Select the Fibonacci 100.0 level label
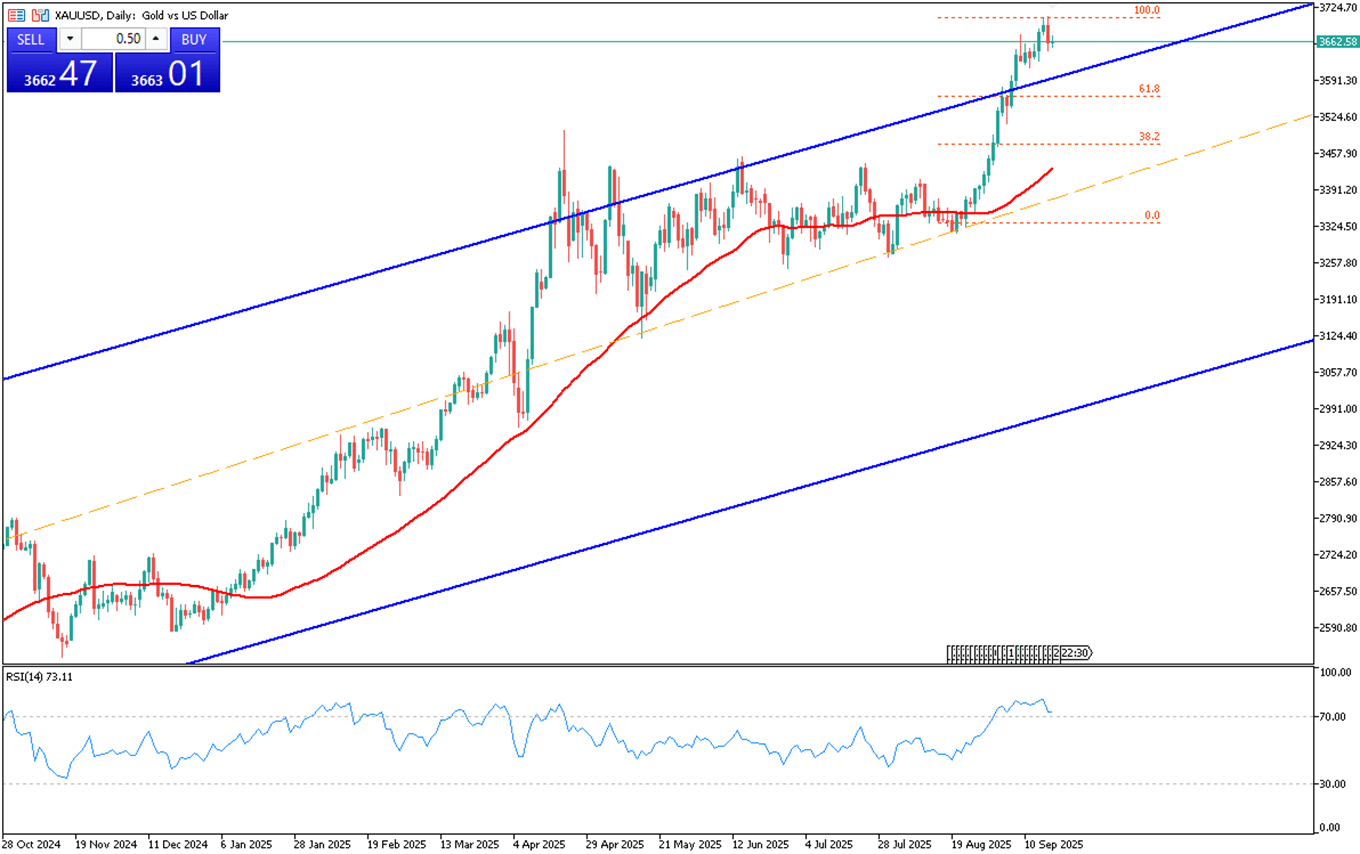The height and width of the screenshot is (854, 1360). (x=1145, y=10)
